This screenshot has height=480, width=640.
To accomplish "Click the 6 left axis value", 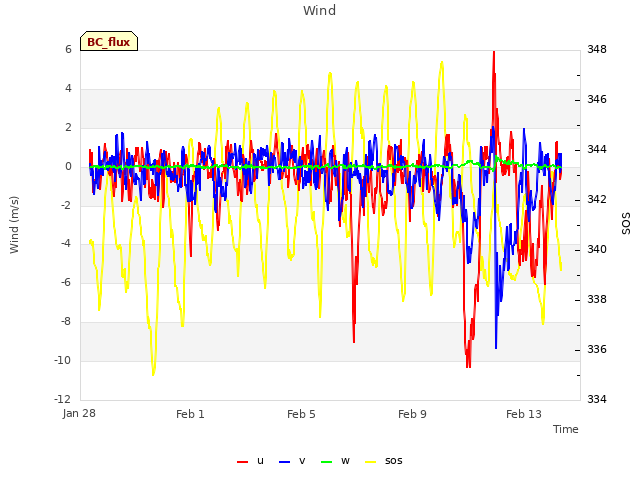I will pos(68,49).
